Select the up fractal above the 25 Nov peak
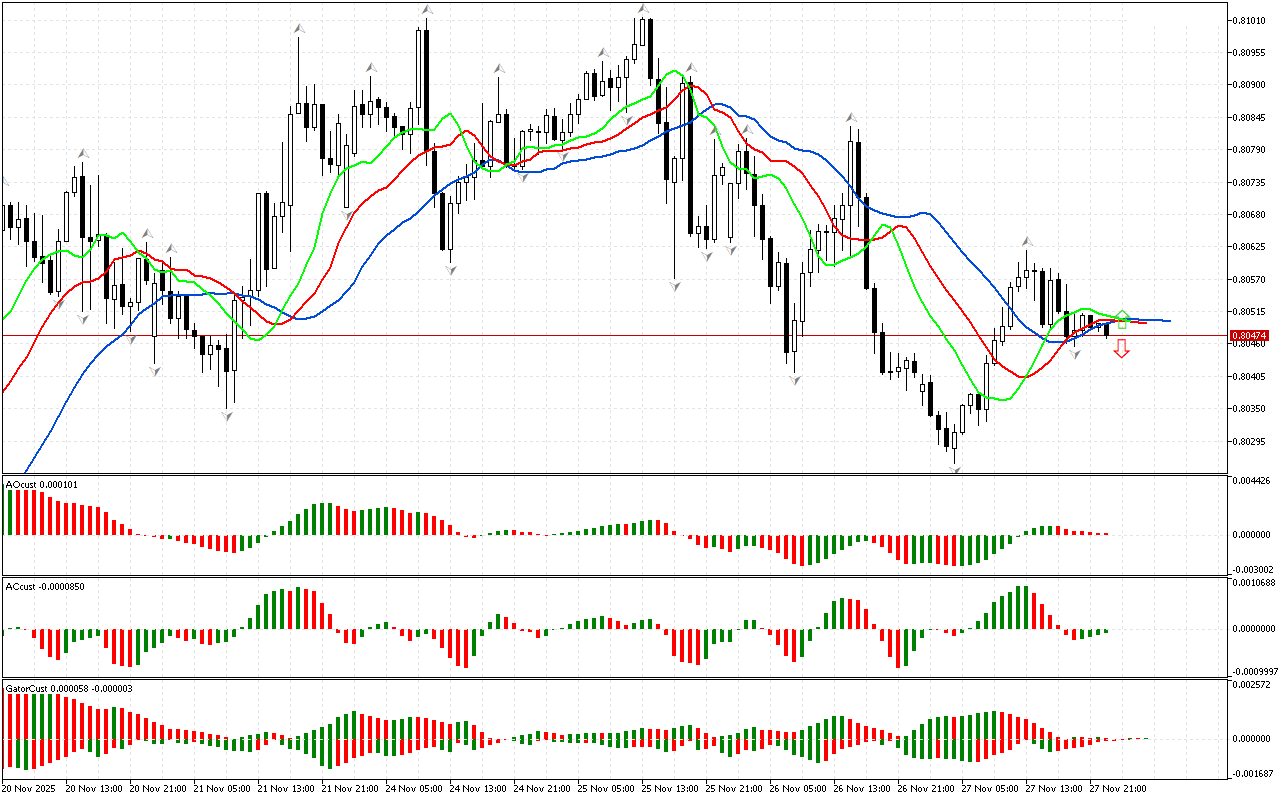 point(643,9)
